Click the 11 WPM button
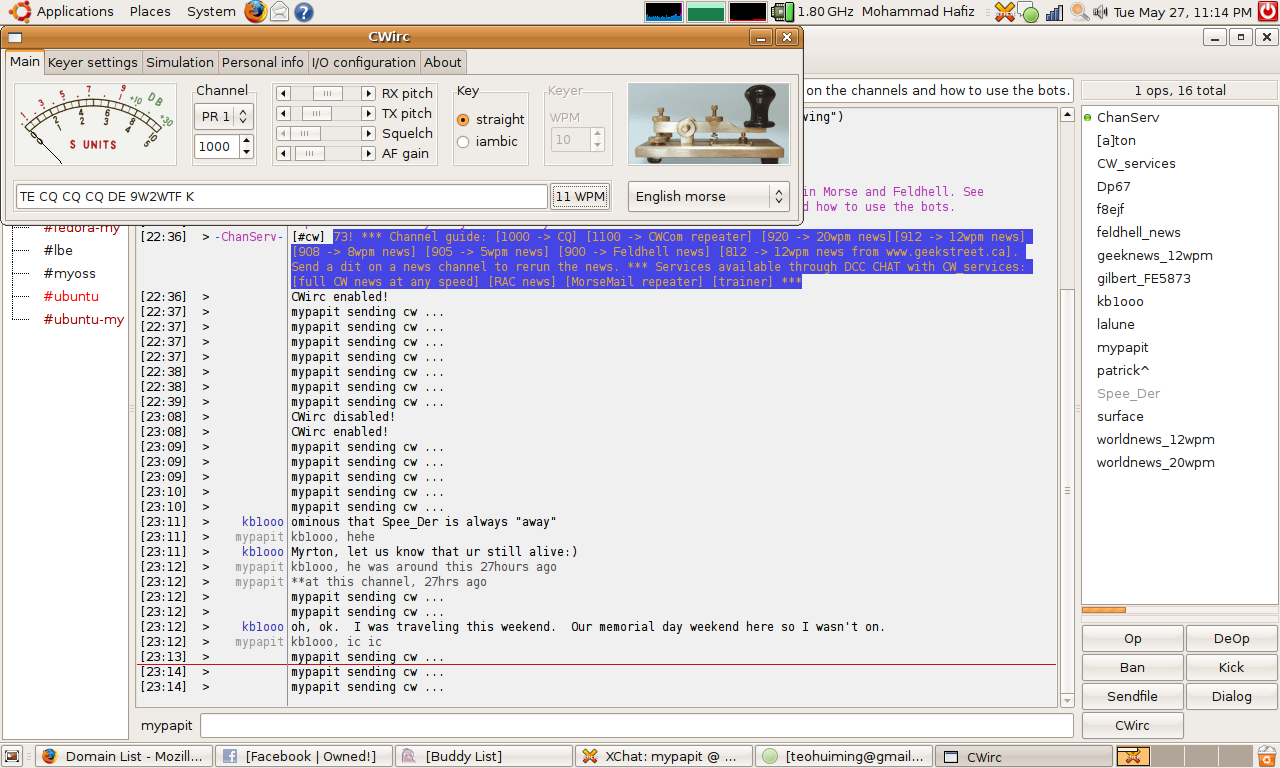This screenshot has width=1280, height=768. 580,196
